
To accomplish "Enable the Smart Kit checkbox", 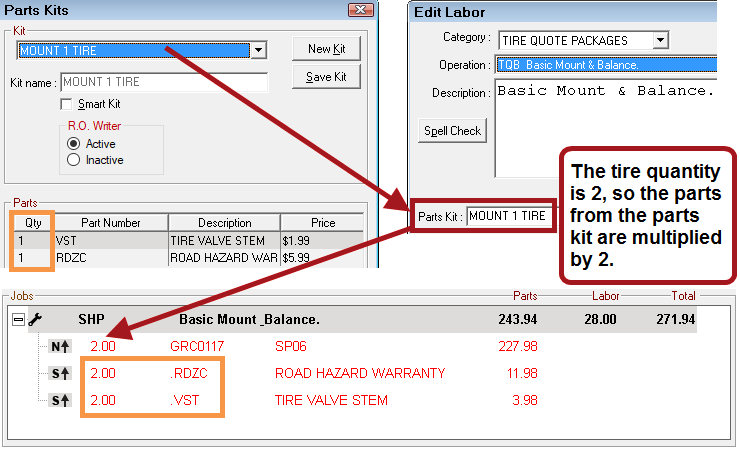I will pos(67,104).
